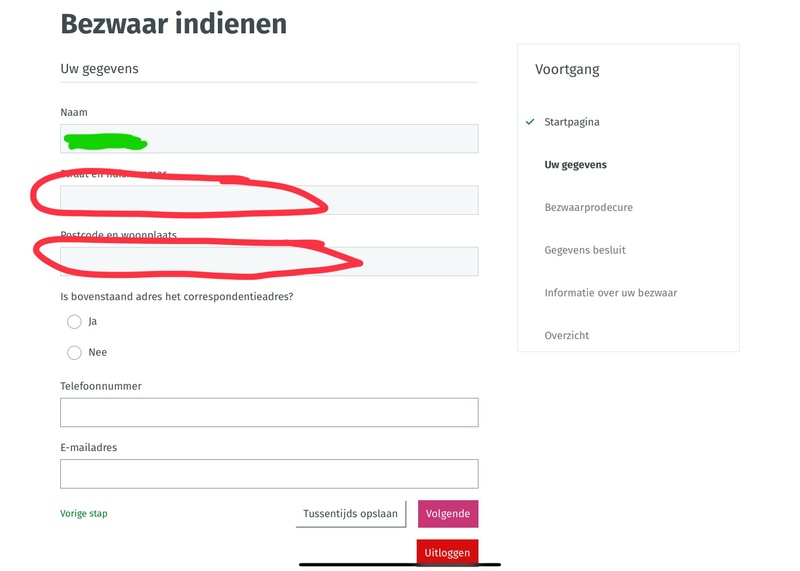800x571 pixels.
Task: Select Informatie over uw bezwaar step
Action: 610,293
